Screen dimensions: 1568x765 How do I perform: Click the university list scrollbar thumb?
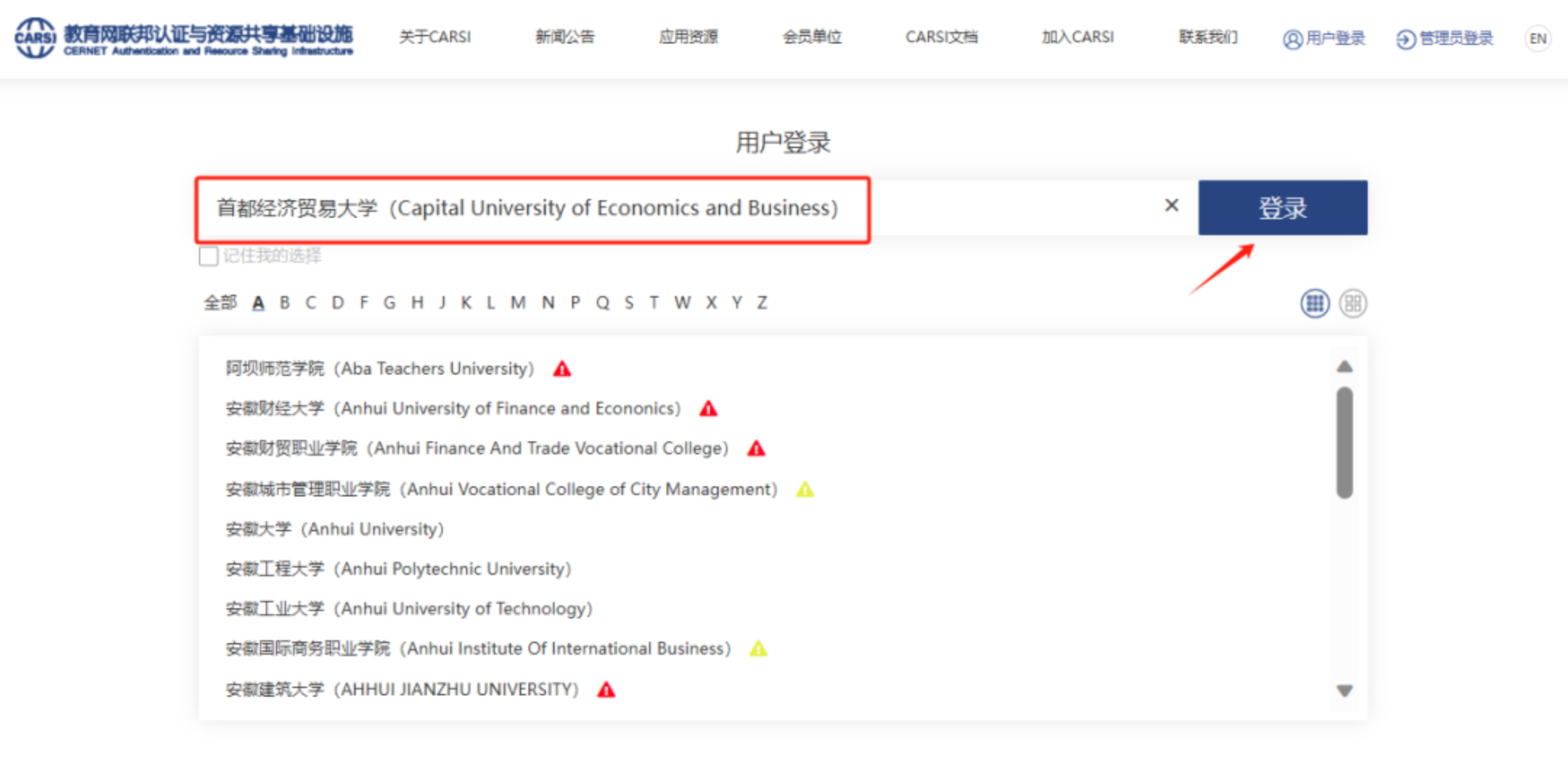click(x=1345, y=443)
